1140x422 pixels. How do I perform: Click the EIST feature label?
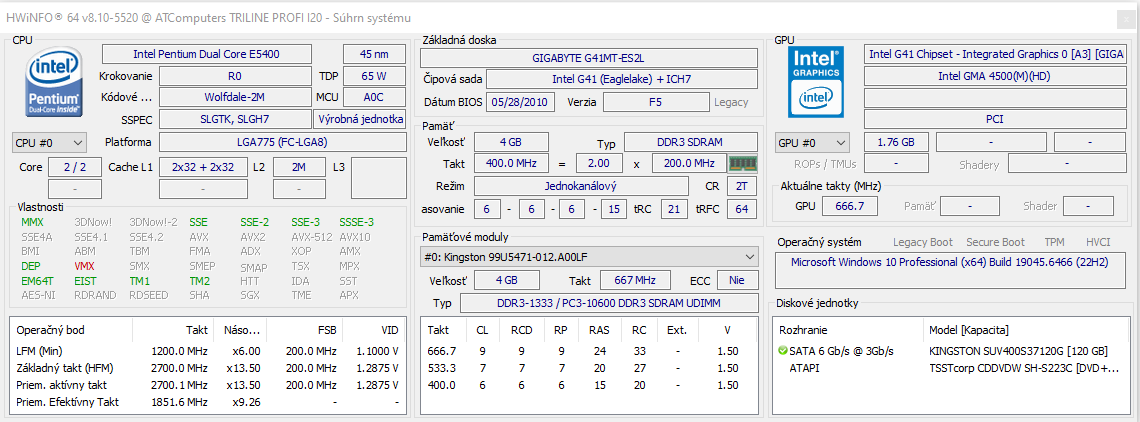pyautogui.click(x=85, y=280)
